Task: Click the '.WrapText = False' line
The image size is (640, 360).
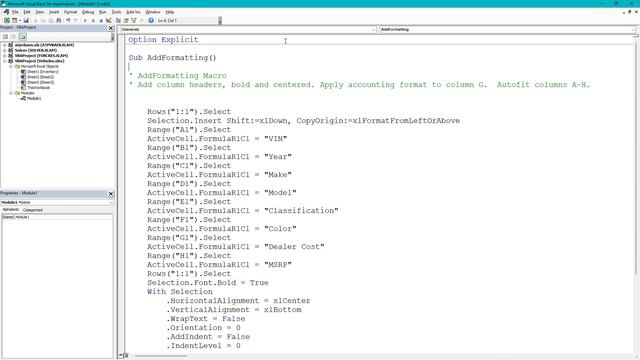Action: pyautogui.click(x=206, y=318)
